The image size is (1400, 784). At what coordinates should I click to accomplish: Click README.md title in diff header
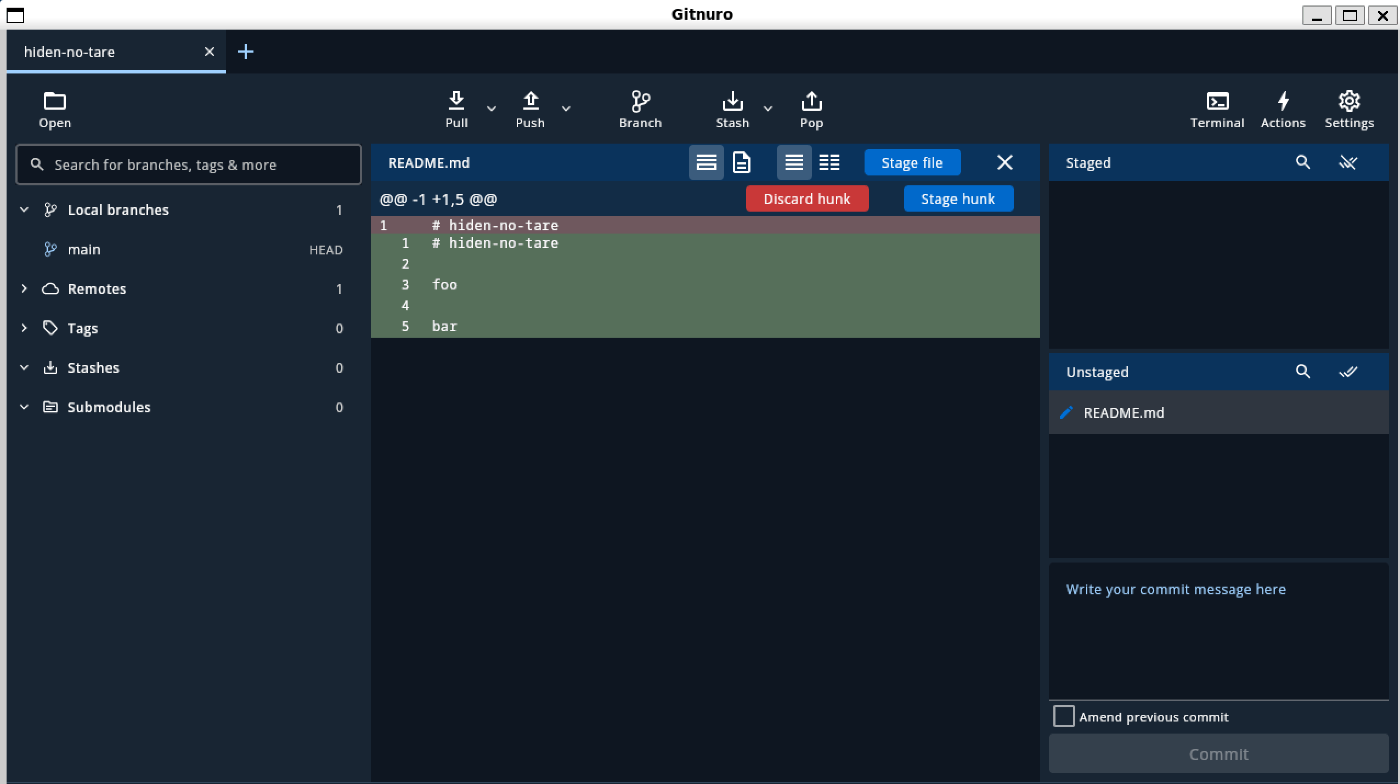[429, 163]
